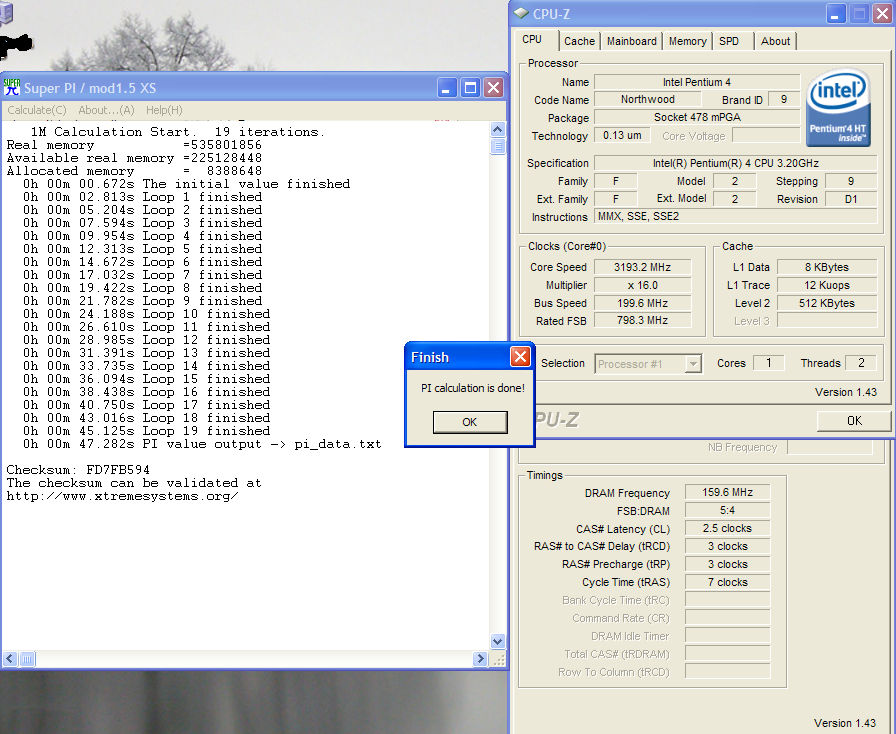This screenshot has height=734, width=896.
Task: Click the PI value output pi_data.txt line
Action: (x=202, y=444)
